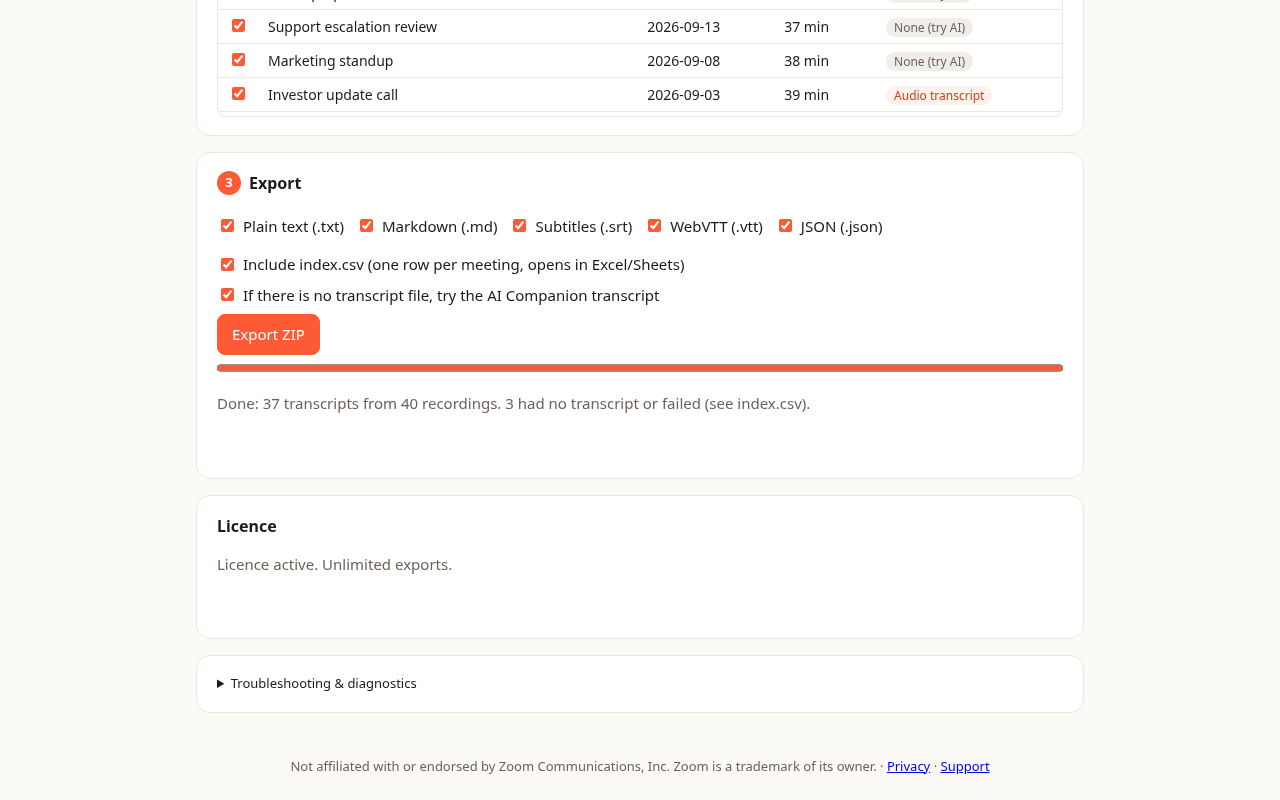
Task: Disable AI Companion transcript fallback option
Action: [x=227, y=295]
